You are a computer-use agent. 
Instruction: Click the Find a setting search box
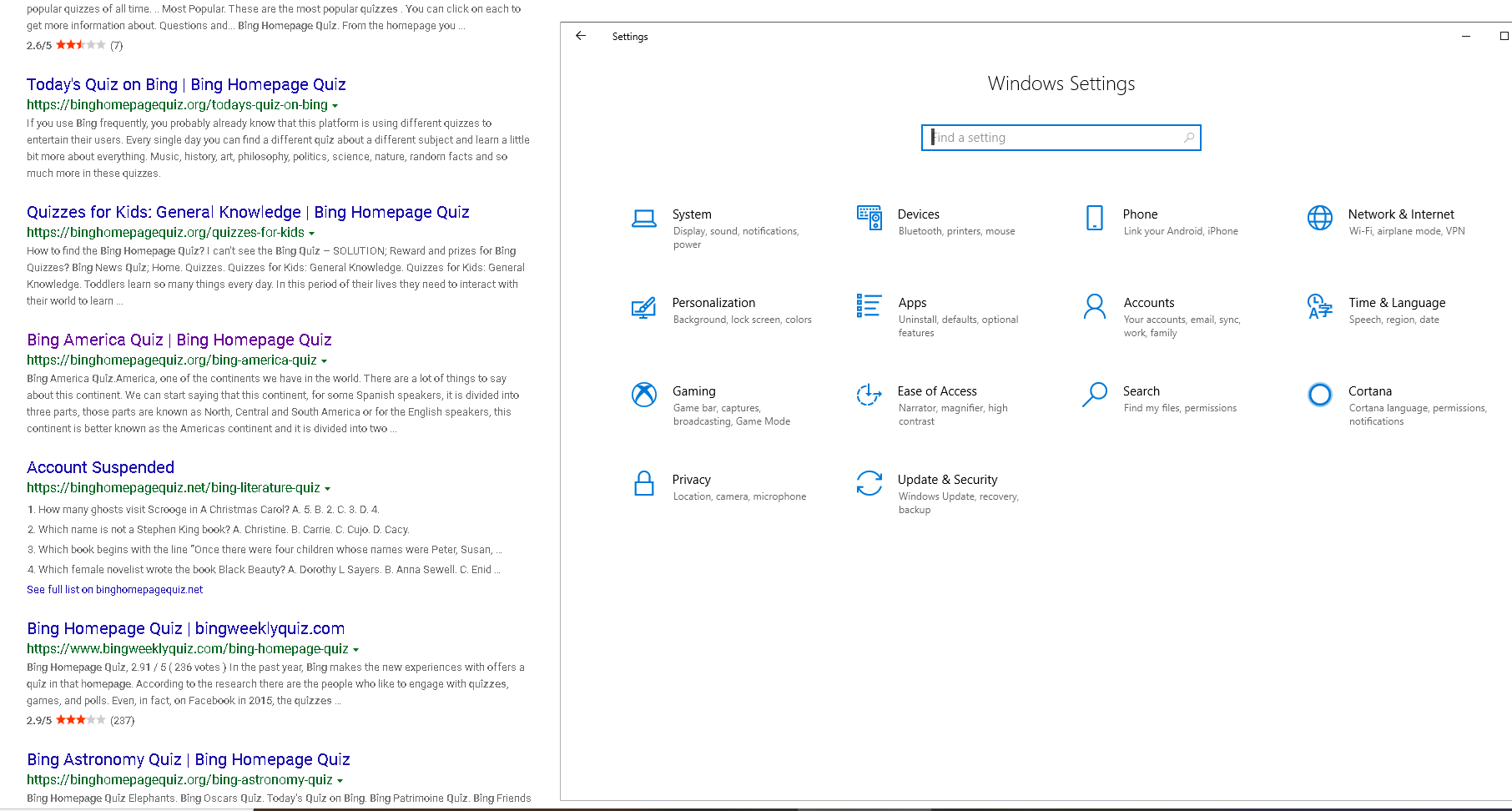pos(1061,138)
